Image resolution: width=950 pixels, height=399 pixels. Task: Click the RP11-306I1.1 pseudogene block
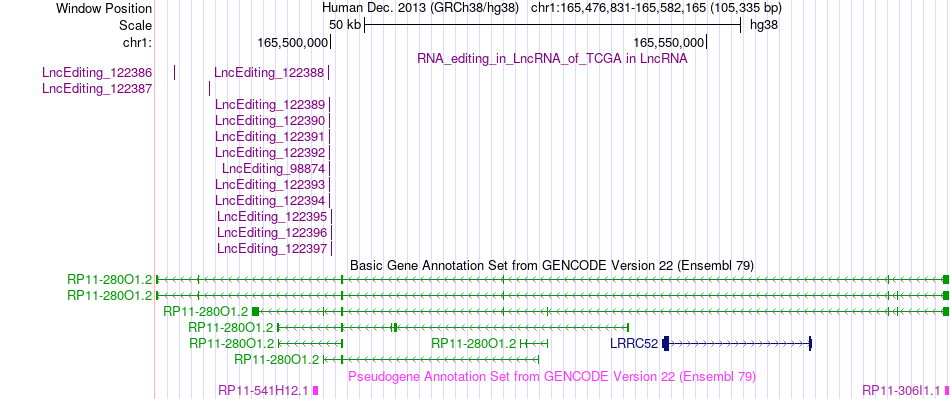947,390
